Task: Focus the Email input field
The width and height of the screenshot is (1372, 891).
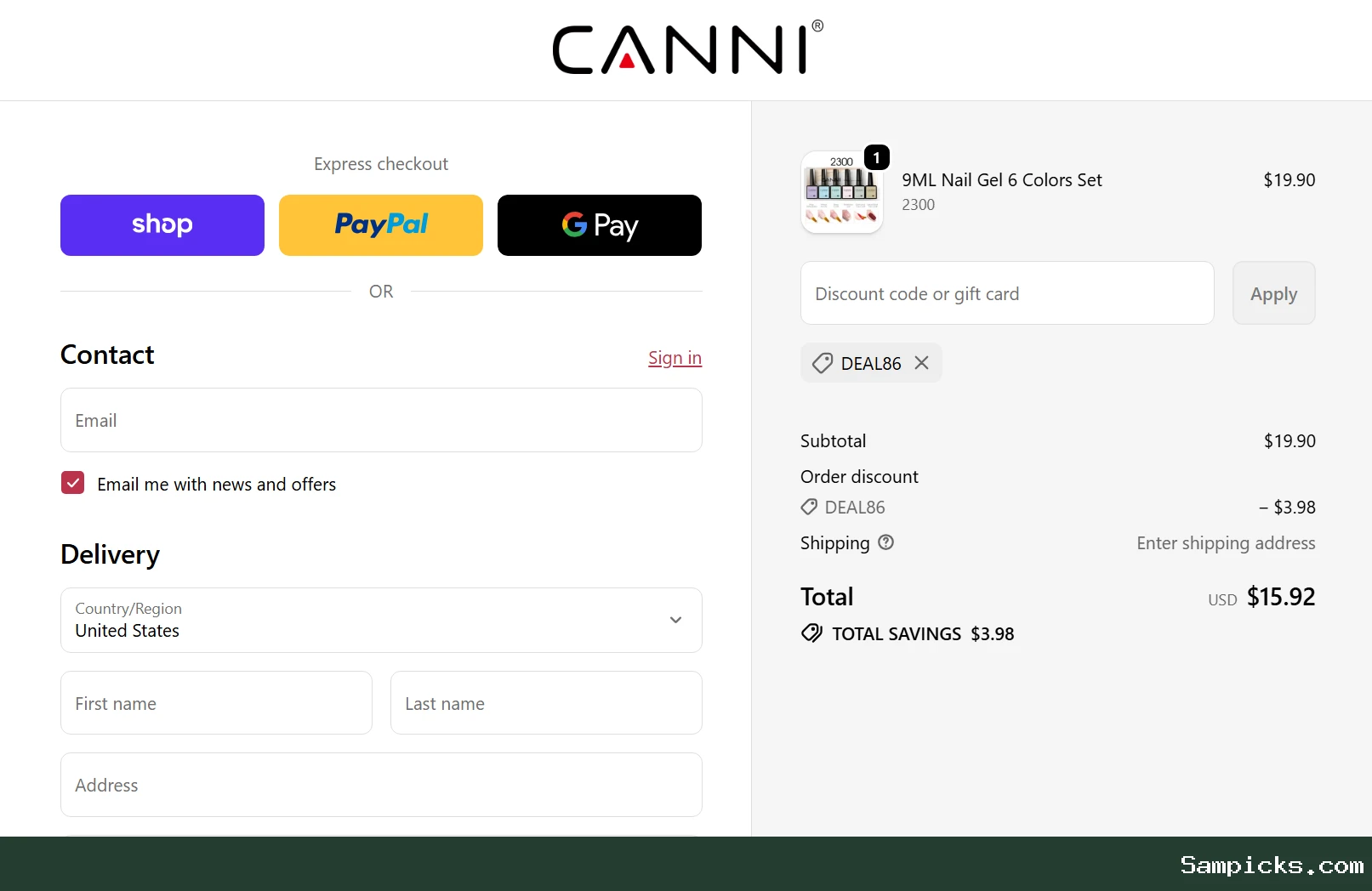Action: pyautogui.click(x=381, y=420)
